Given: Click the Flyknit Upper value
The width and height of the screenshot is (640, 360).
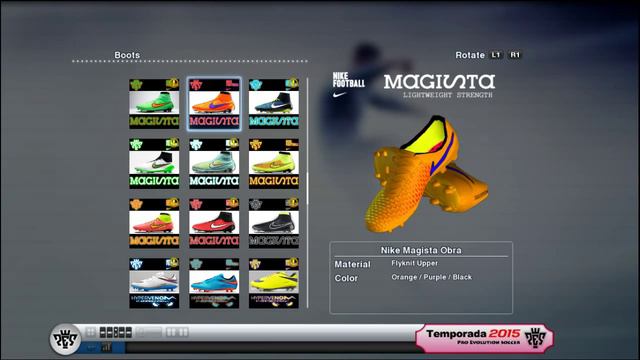Looking at the screenshot, I should [x=414, y=263].
